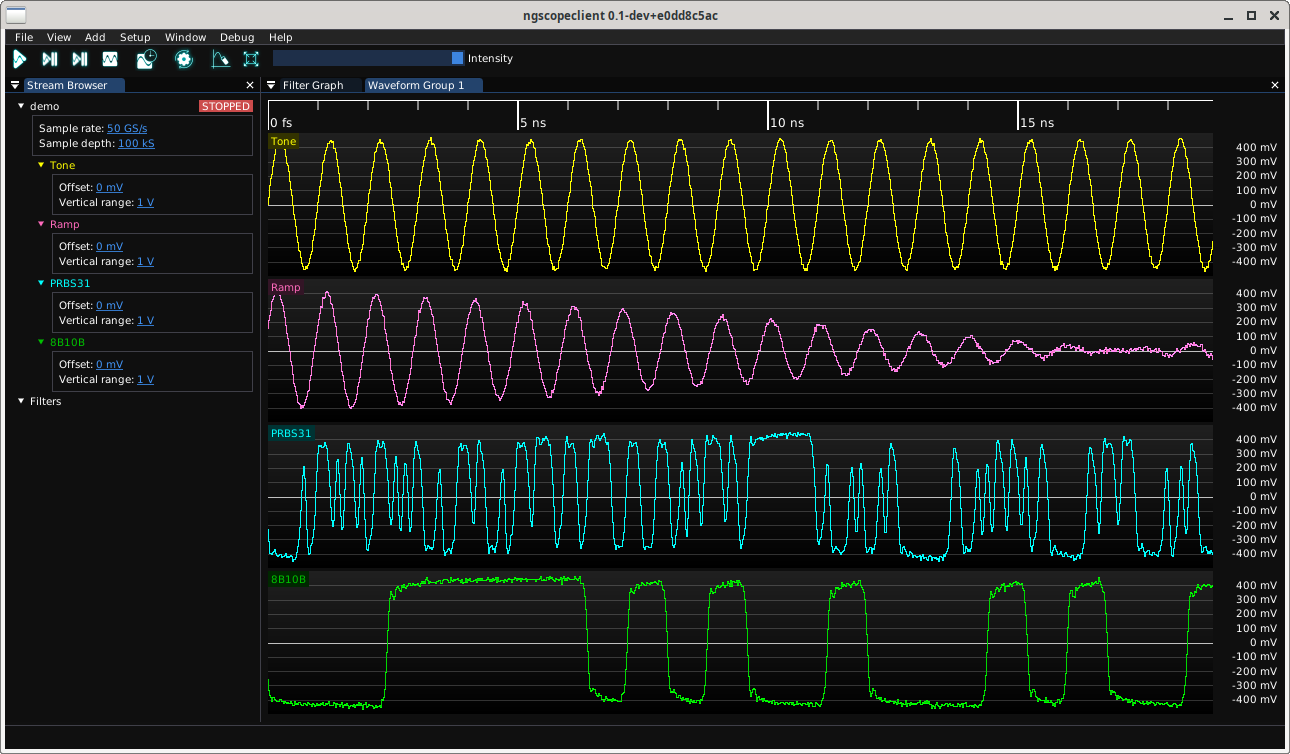Click the 8B10B channel label in the plot

[x=289, y=579]
